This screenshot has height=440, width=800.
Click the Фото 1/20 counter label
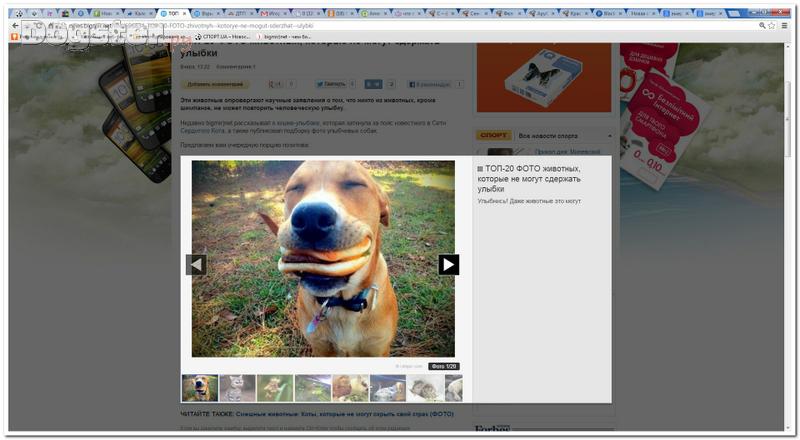click(444, 366)
